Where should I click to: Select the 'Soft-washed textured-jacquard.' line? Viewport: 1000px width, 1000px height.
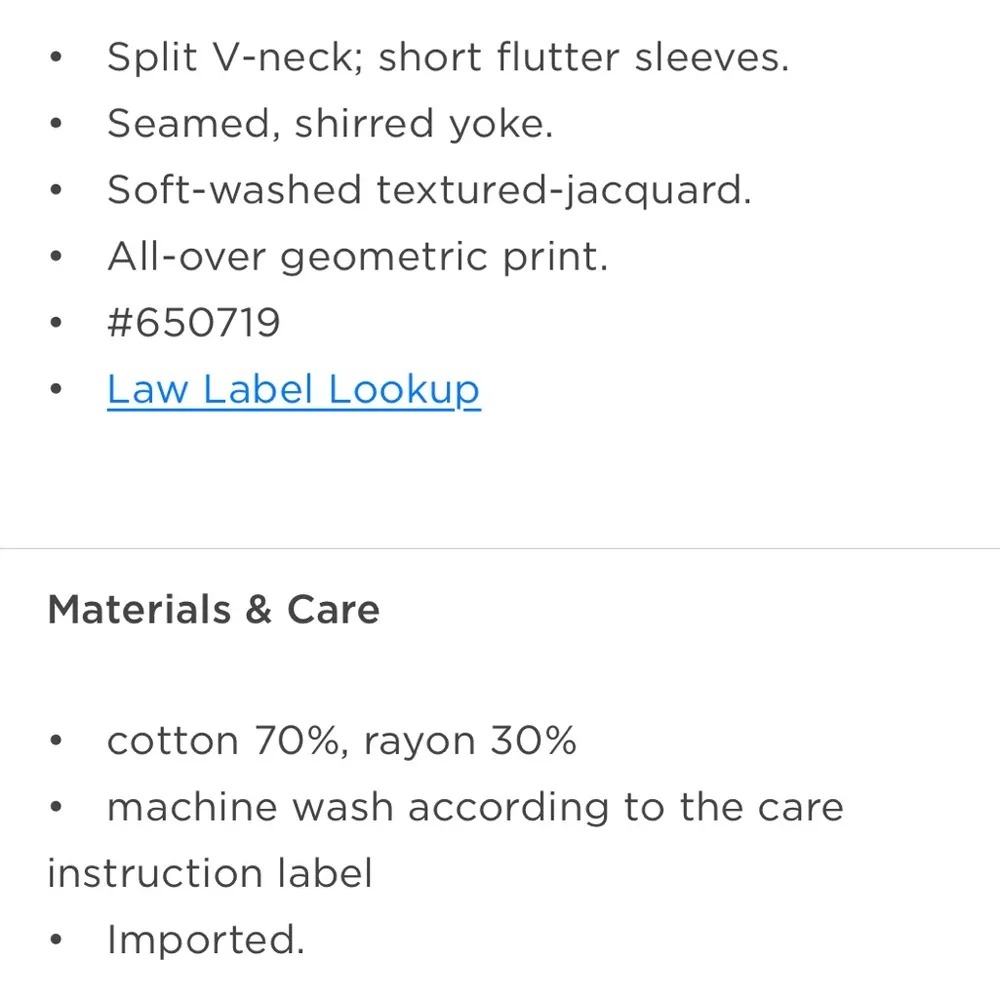click(429, 190)
